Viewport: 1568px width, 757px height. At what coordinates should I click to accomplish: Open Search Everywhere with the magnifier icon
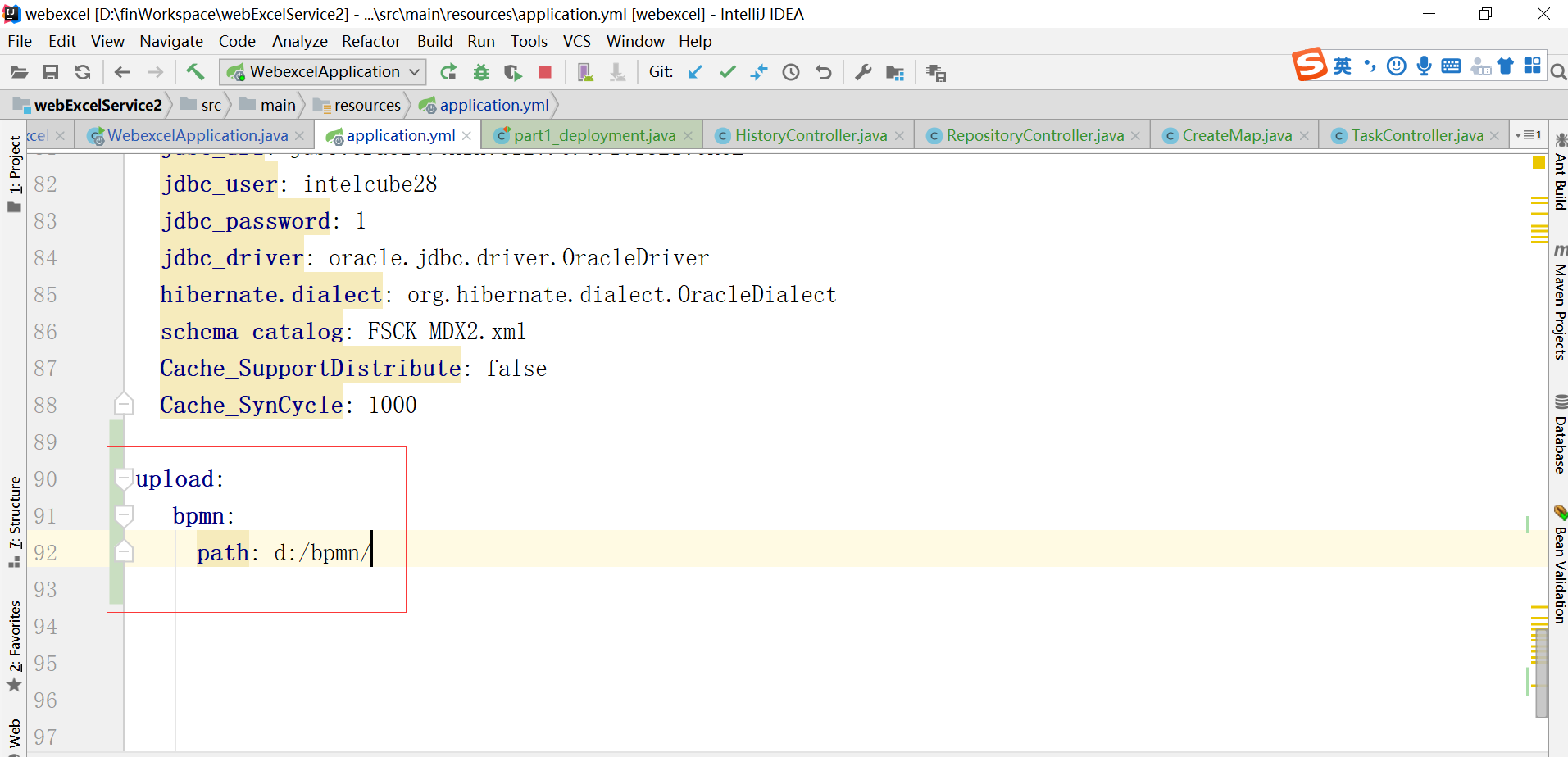click(x=1558, y=72)
